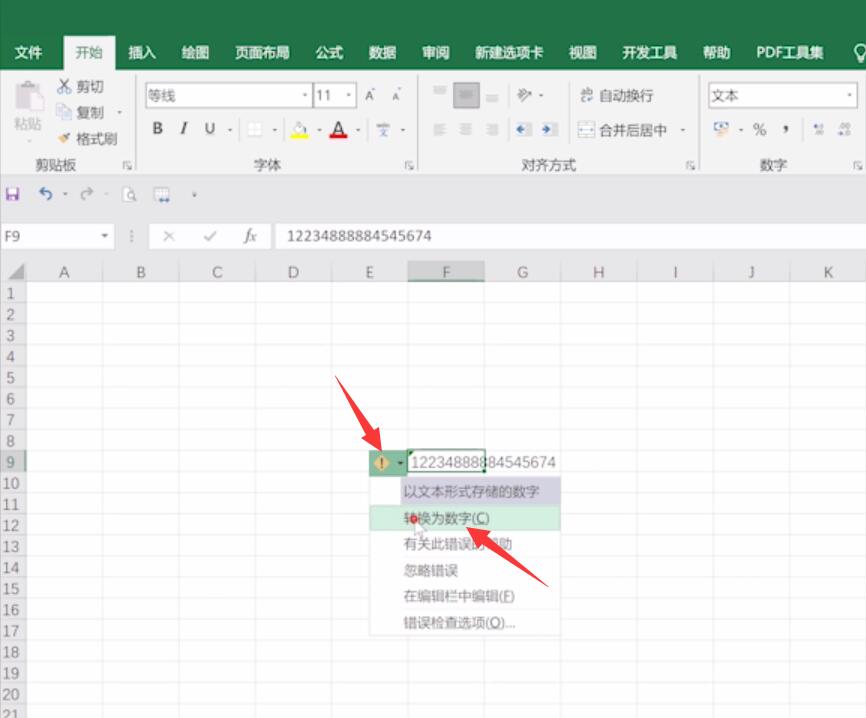866x718 pixels.
Task: Click the text orientation icon
Action: click(x=524, y=96)
